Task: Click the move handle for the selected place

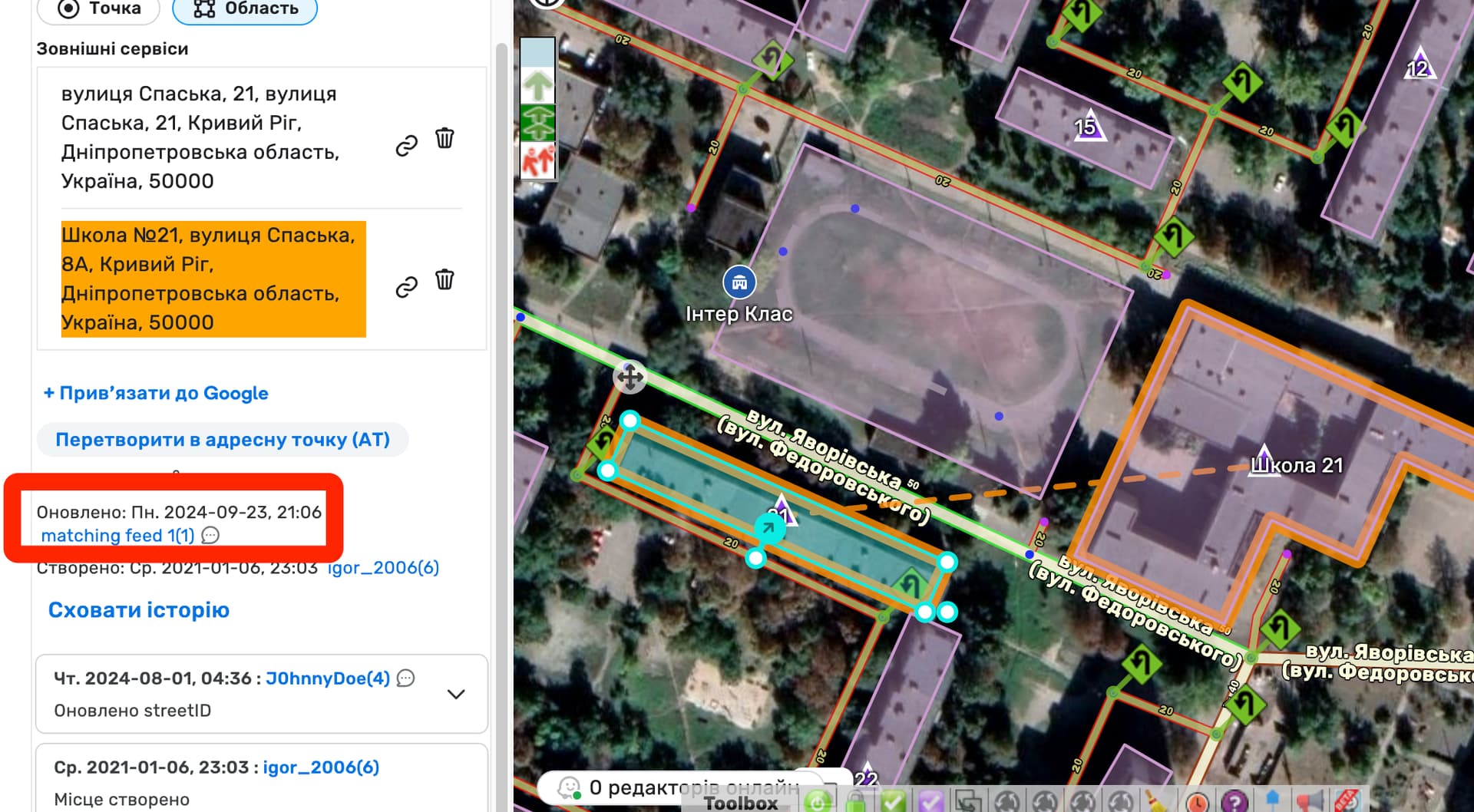Action: tap(630, 377)
